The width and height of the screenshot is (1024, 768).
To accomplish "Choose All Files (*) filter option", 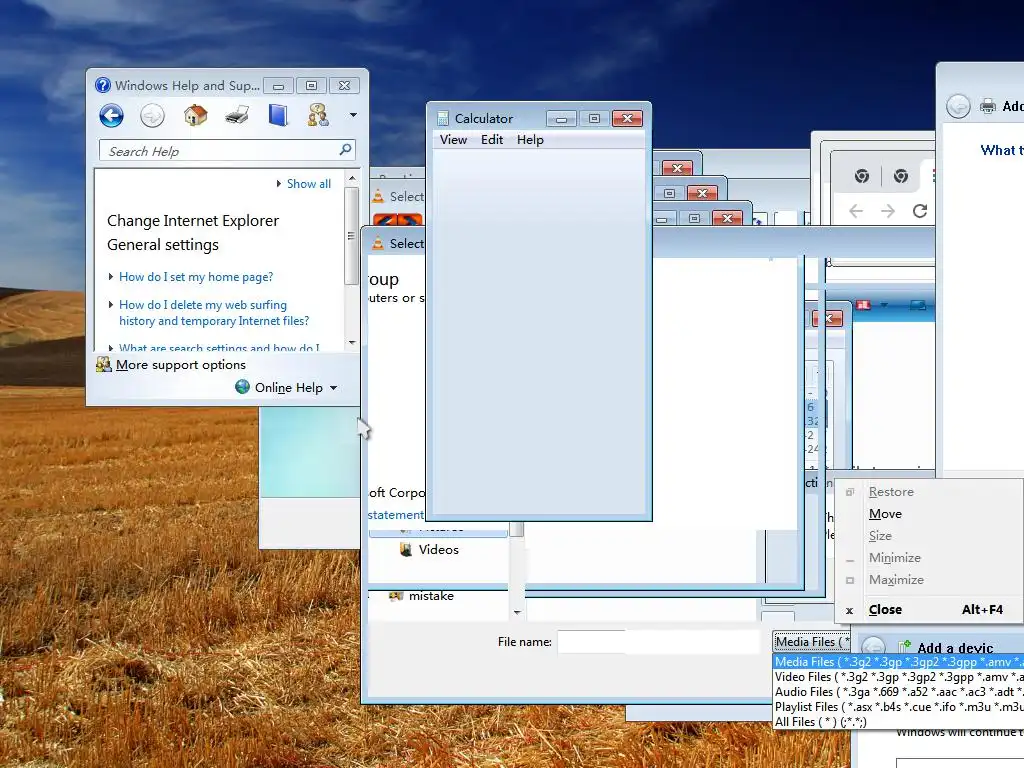I will point(899,722).
